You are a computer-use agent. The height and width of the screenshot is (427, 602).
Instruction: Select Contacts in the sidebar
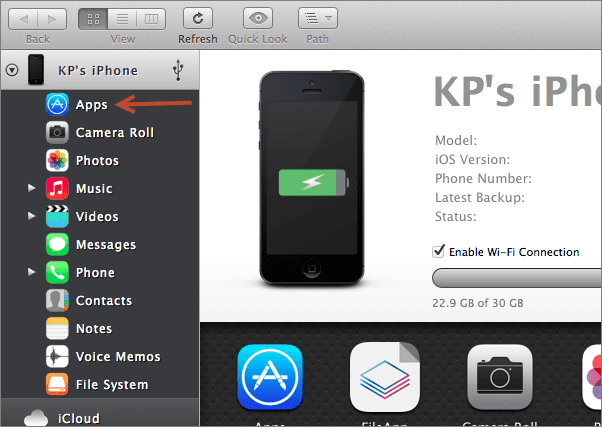[104, 301]
